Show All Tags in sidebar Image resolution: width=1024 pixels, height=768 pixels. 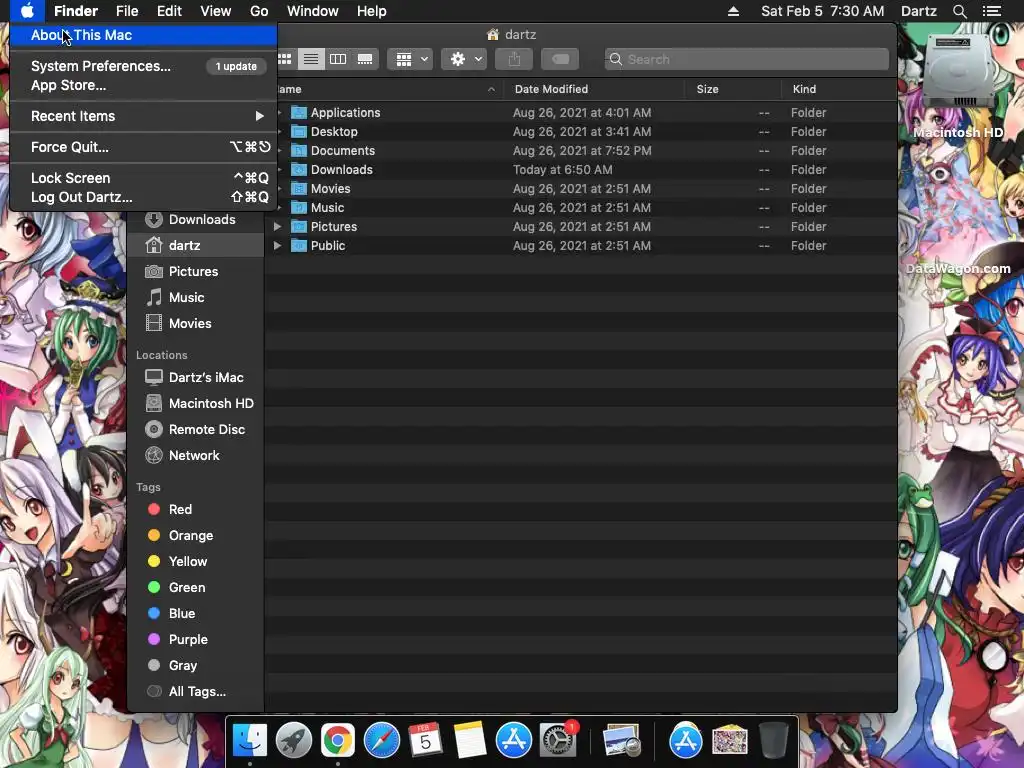(196, 692)
